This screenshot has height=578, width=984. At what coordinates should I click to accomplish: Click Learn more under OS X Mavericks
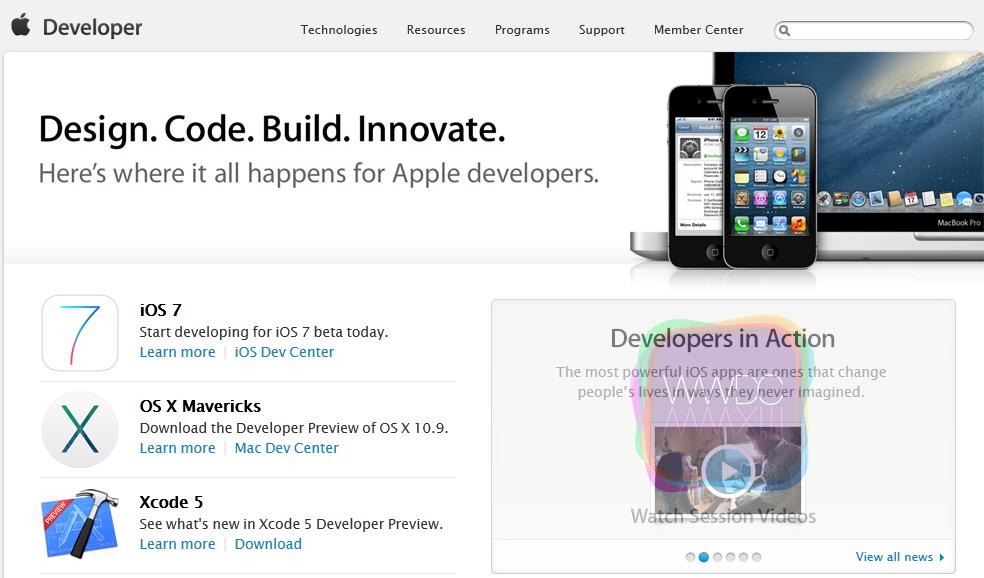[178, 448]
